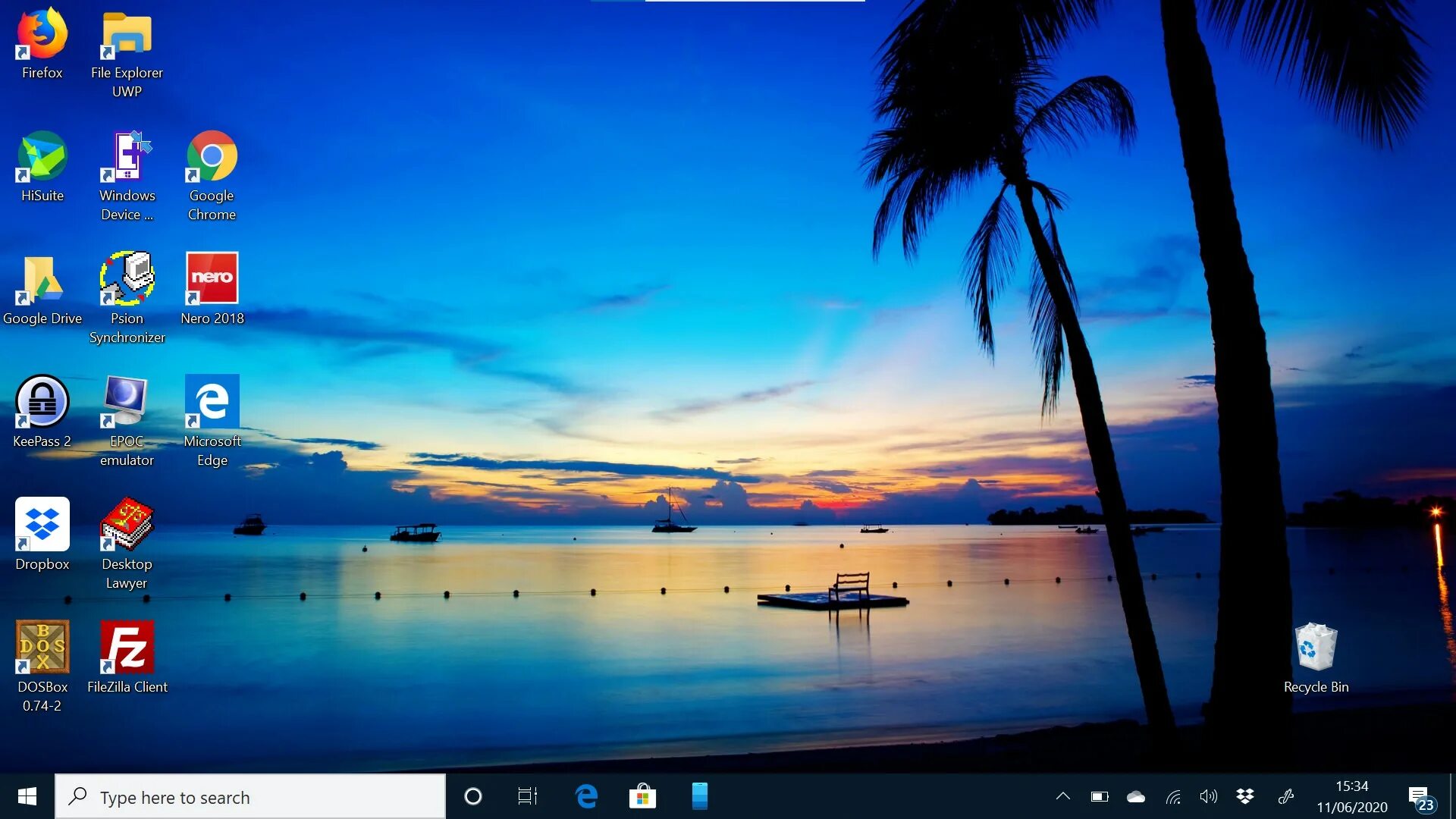
Task: Click the Start menu button
Action: coord(26,797)
